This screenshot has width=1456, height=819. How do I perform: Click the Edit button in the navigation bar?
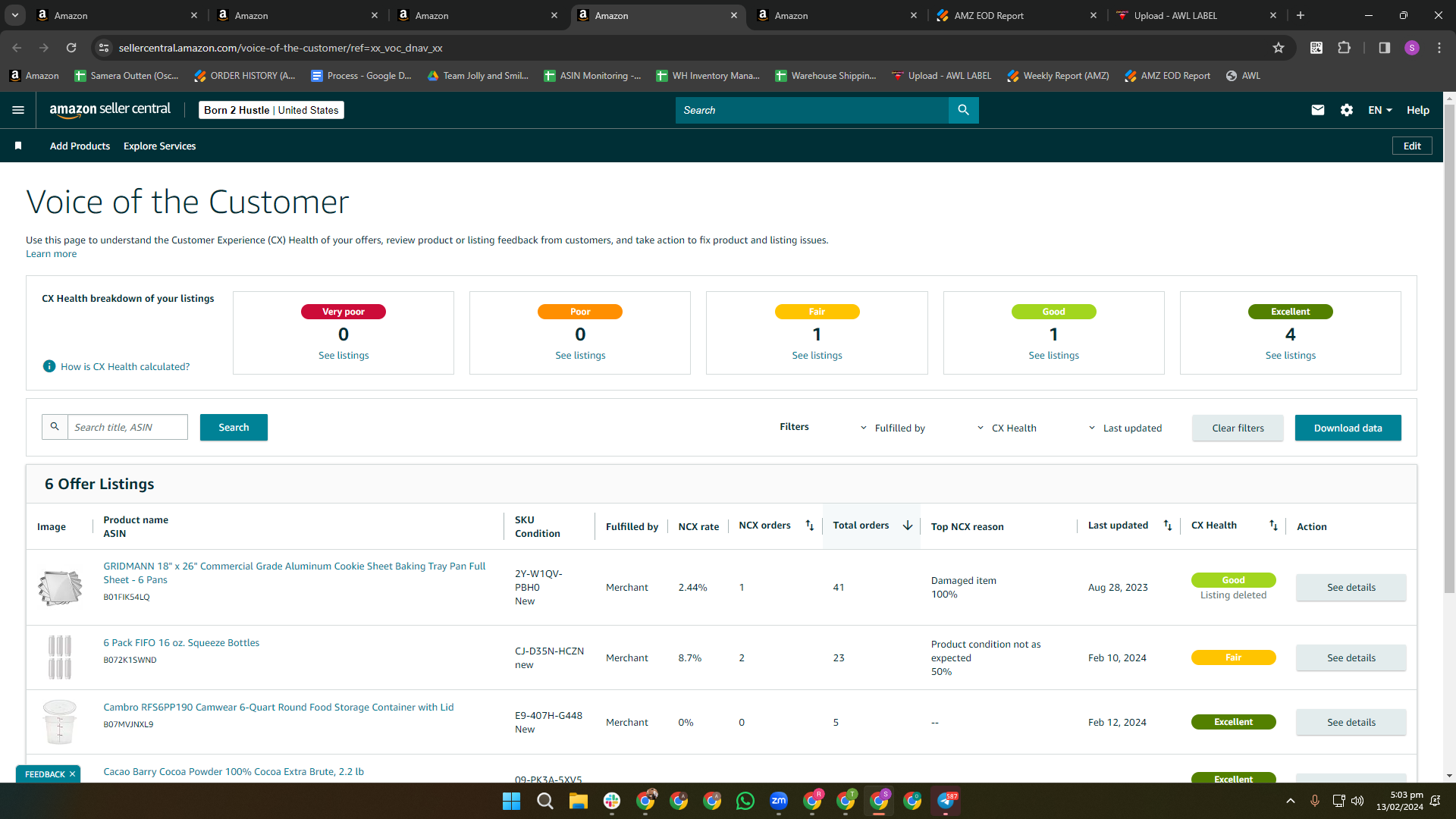1412,146
